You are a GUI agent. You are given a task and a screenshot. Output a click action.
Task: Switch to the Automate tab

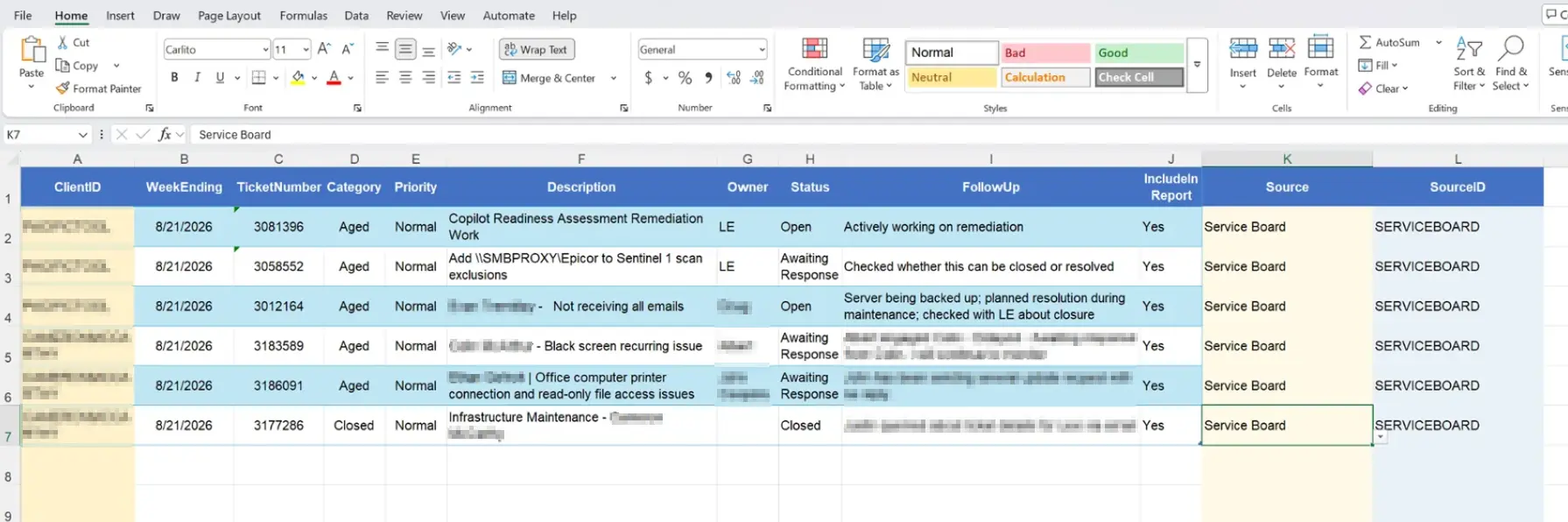point(509,16)
